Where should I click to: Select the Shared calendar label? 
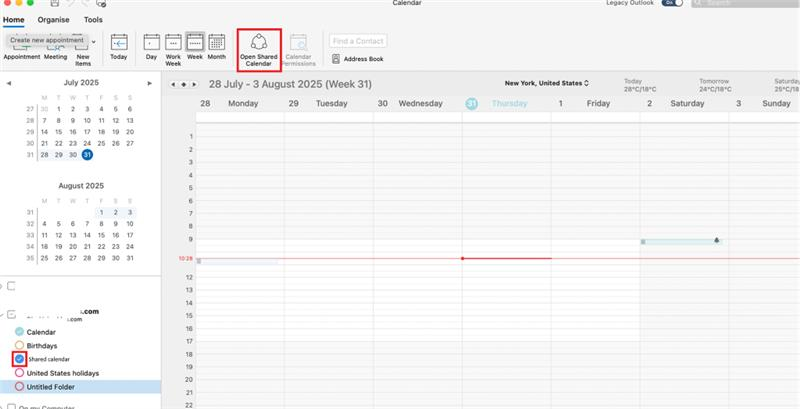click(x=49, y=360)
